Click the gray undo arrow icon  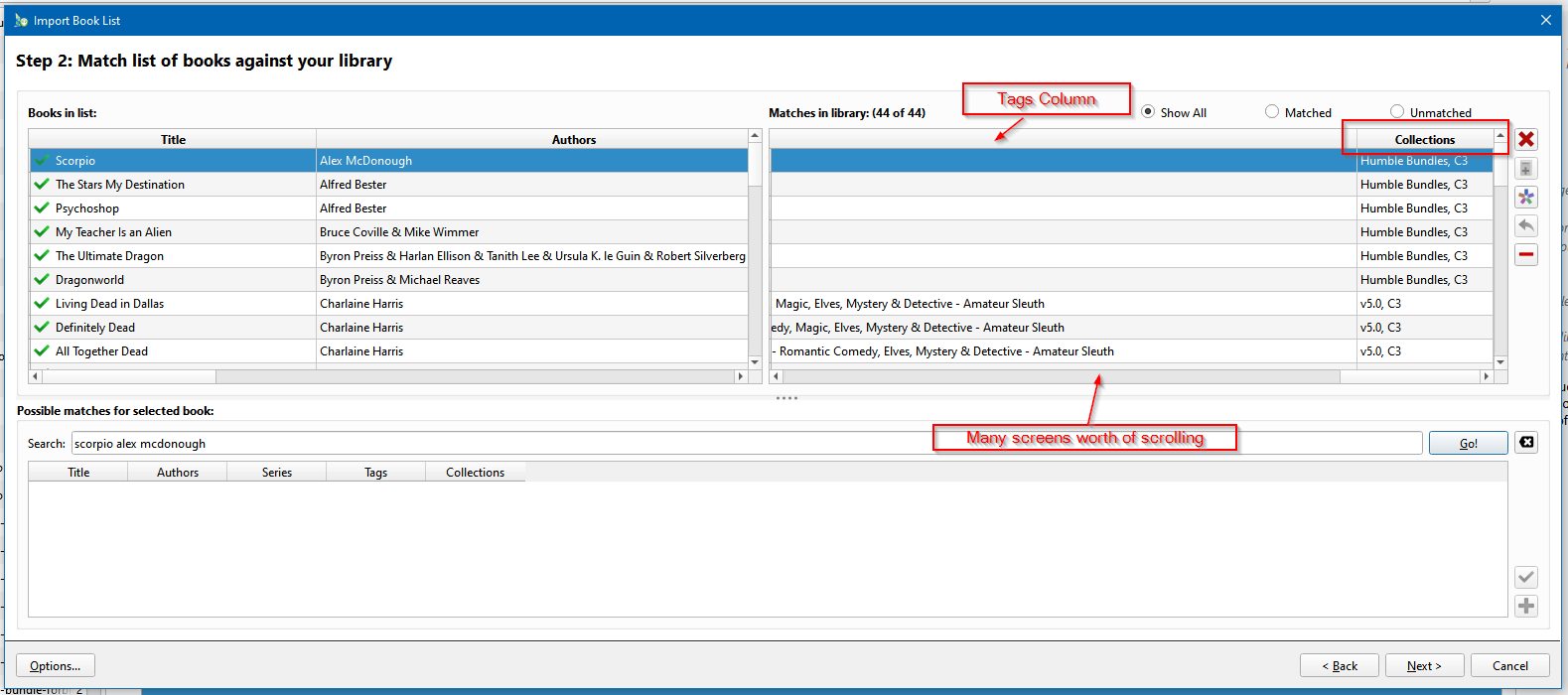pos(1526,226)
